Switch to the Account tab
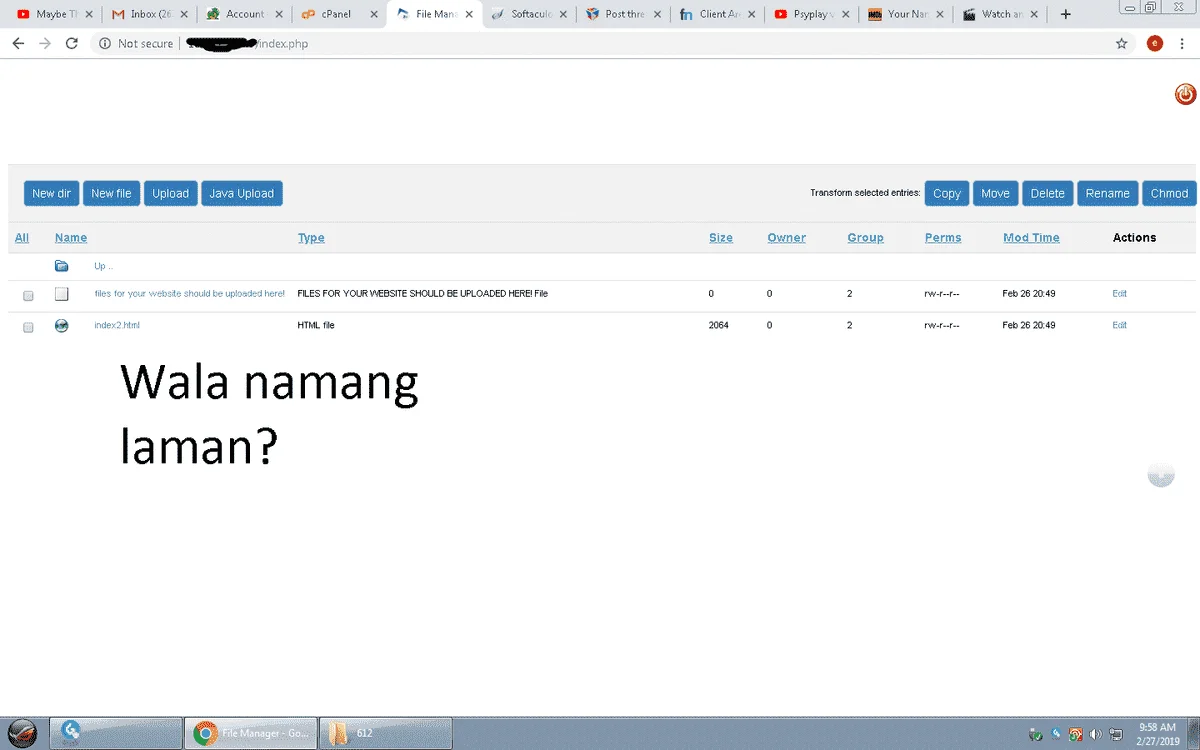 243,14
